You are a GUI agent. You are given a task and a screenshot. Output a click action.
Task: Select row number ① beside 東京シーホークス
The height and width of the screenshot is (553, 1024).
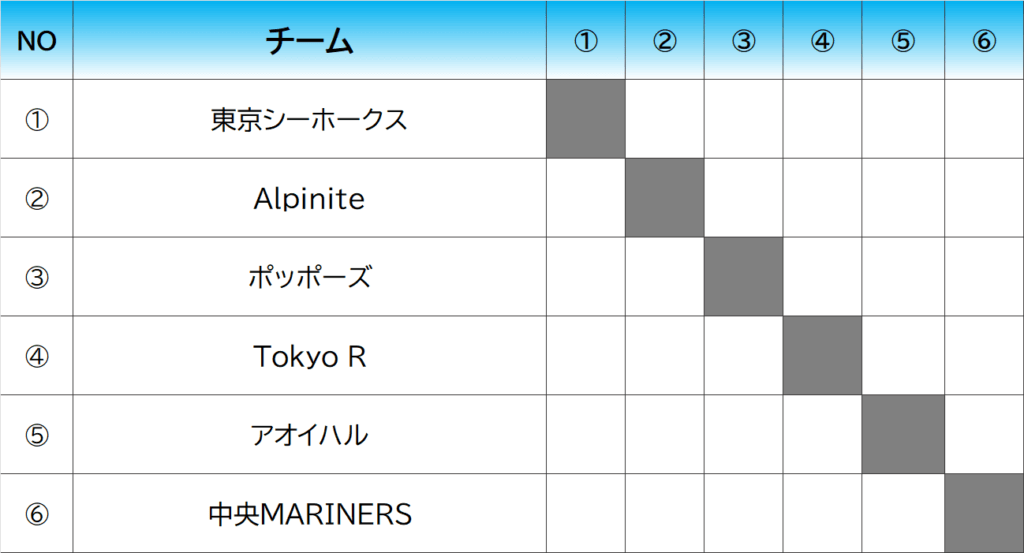[x=37, y=120]
